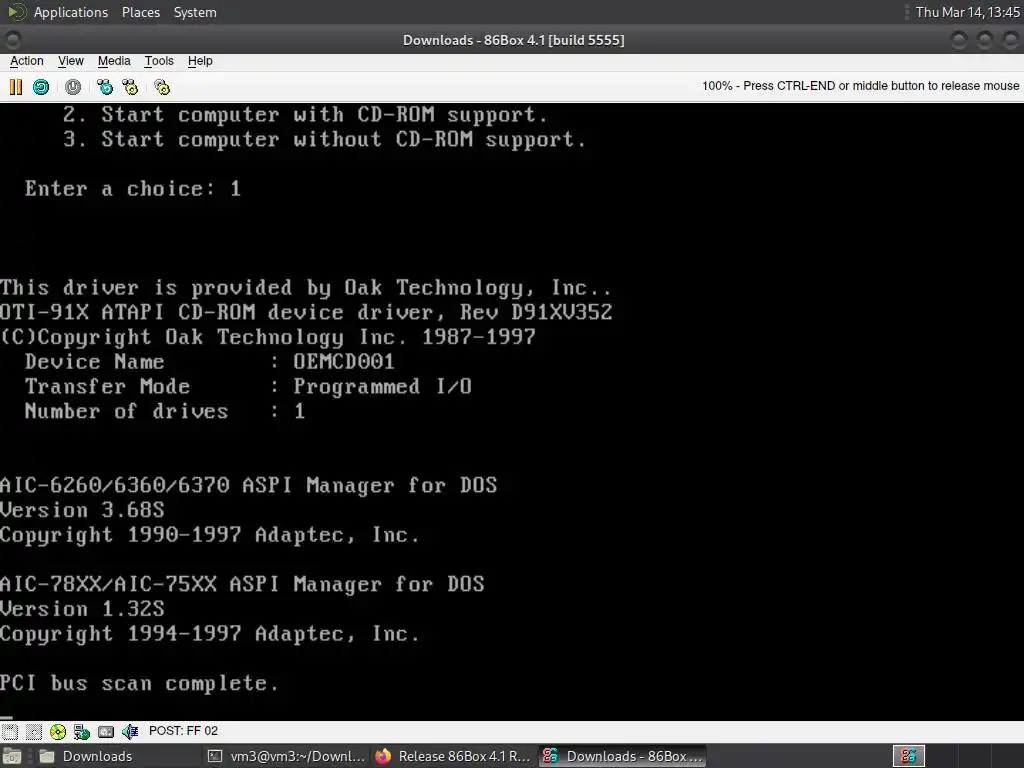1024x768 pixels.
Task: Click 'This driver is provided by Oak' line
Action: 306,287
